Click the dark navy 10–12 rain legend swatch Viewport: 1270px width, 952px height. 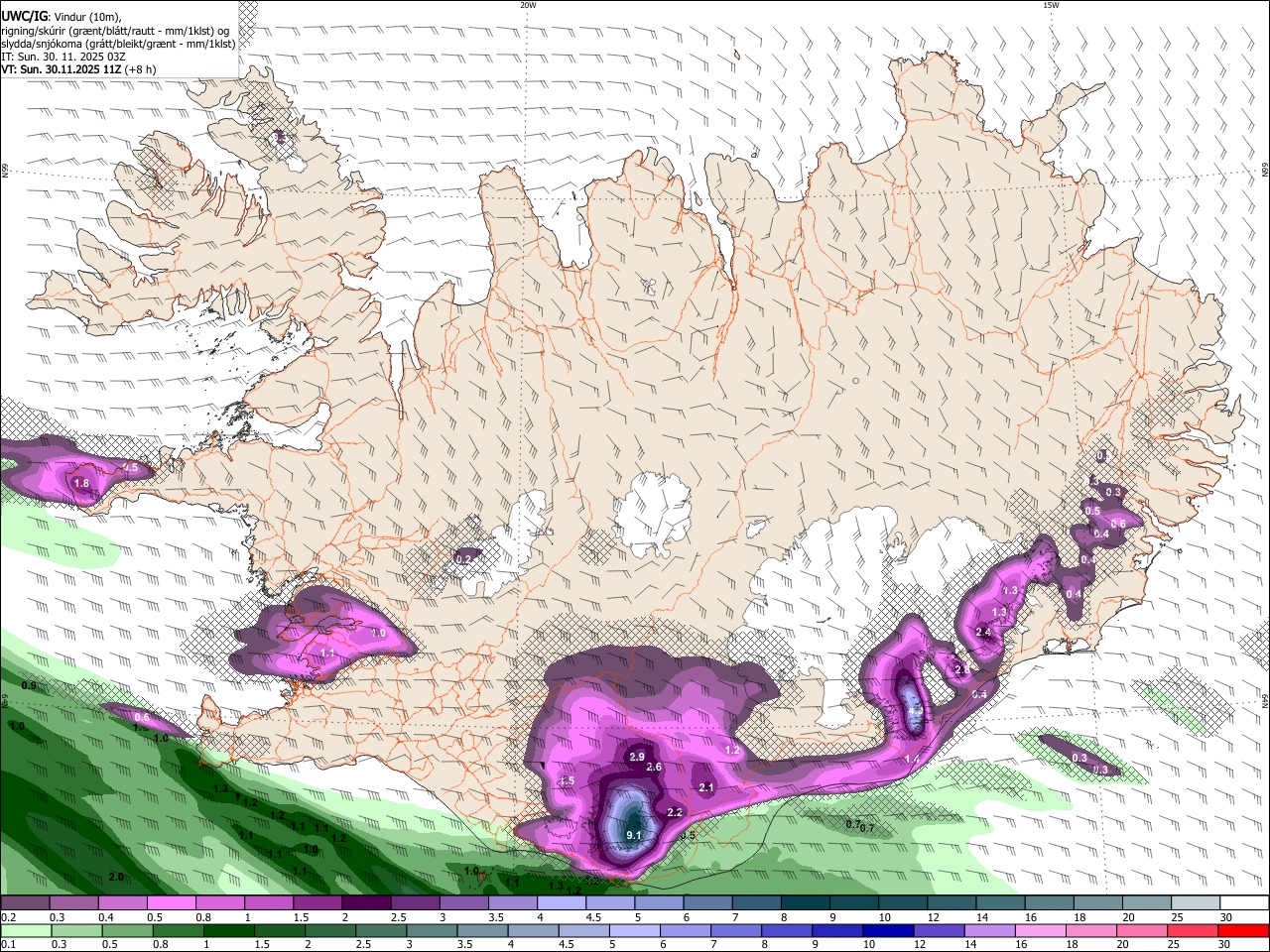886,930
